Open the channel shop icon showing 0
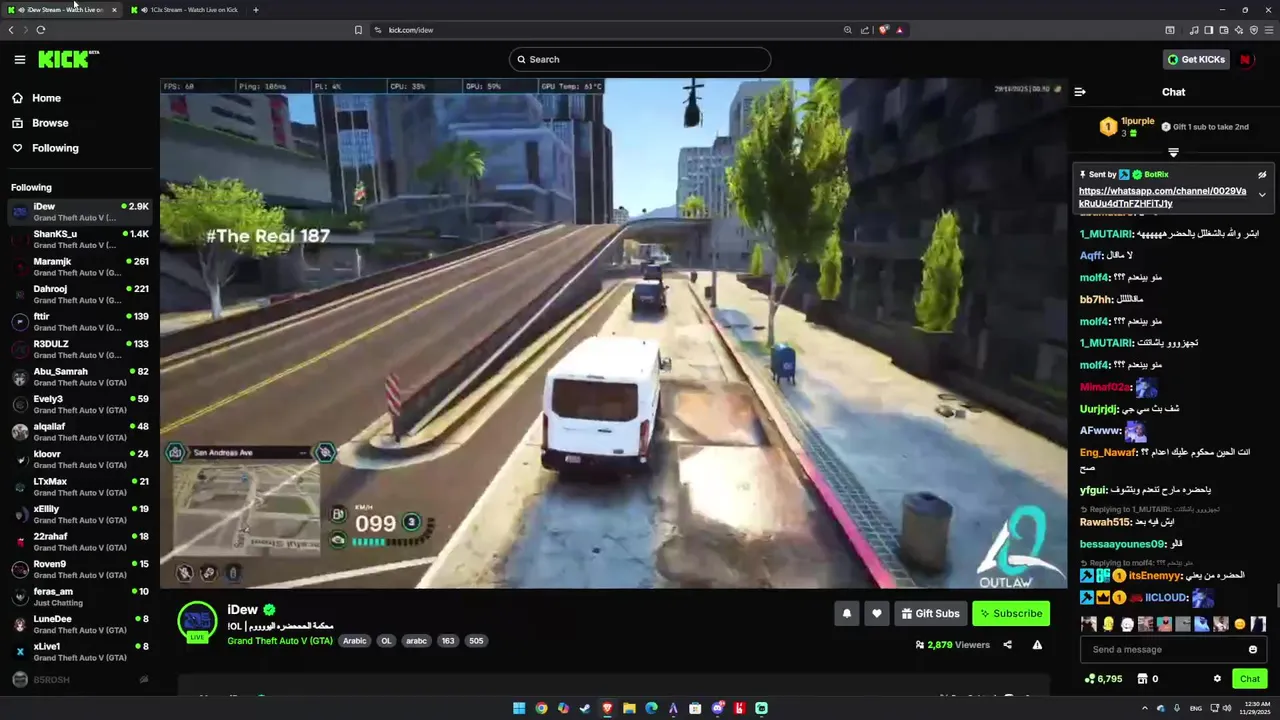Screen dimensions: 1280x720 click(1148, 679)
